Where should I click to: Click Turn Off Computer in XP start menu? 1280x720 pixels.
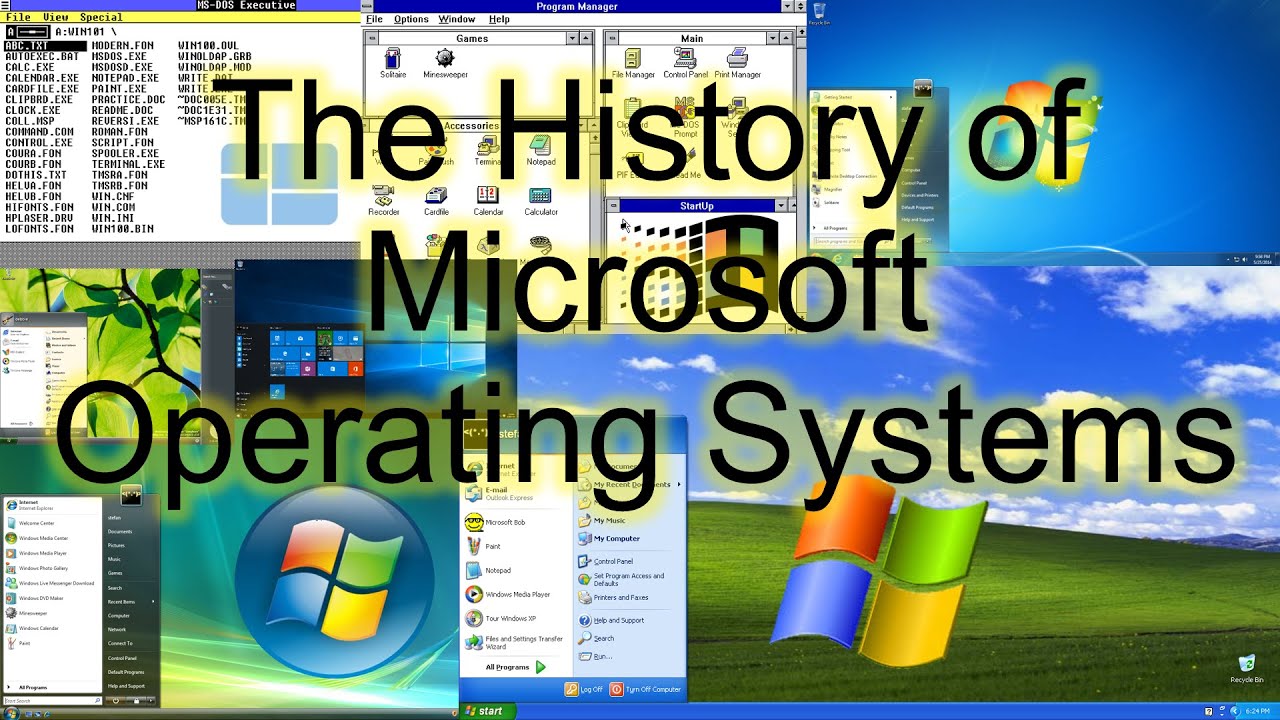[646, 689]
